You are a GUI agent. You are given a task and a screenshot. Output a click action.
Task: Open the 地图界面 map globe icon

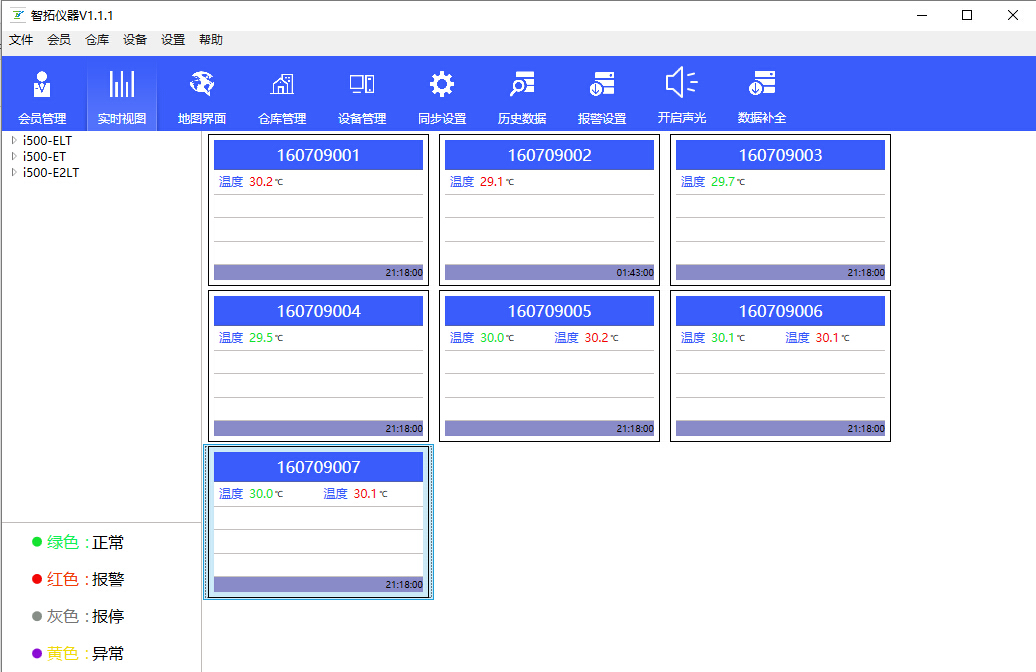tap(202, 85)
